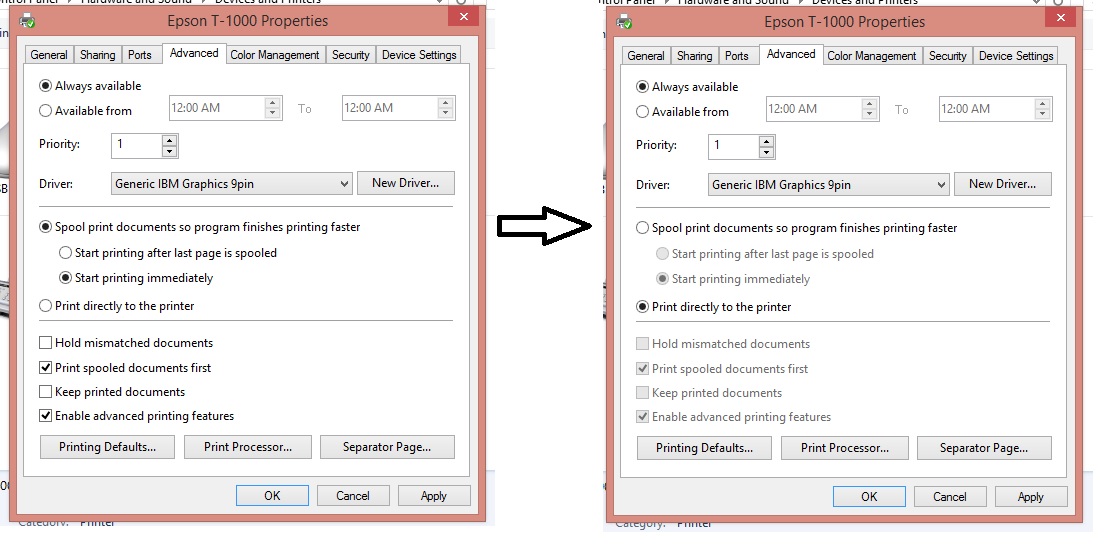
Task: Open Printing Defaults in left dialog
Action: [x=107, y=447]
